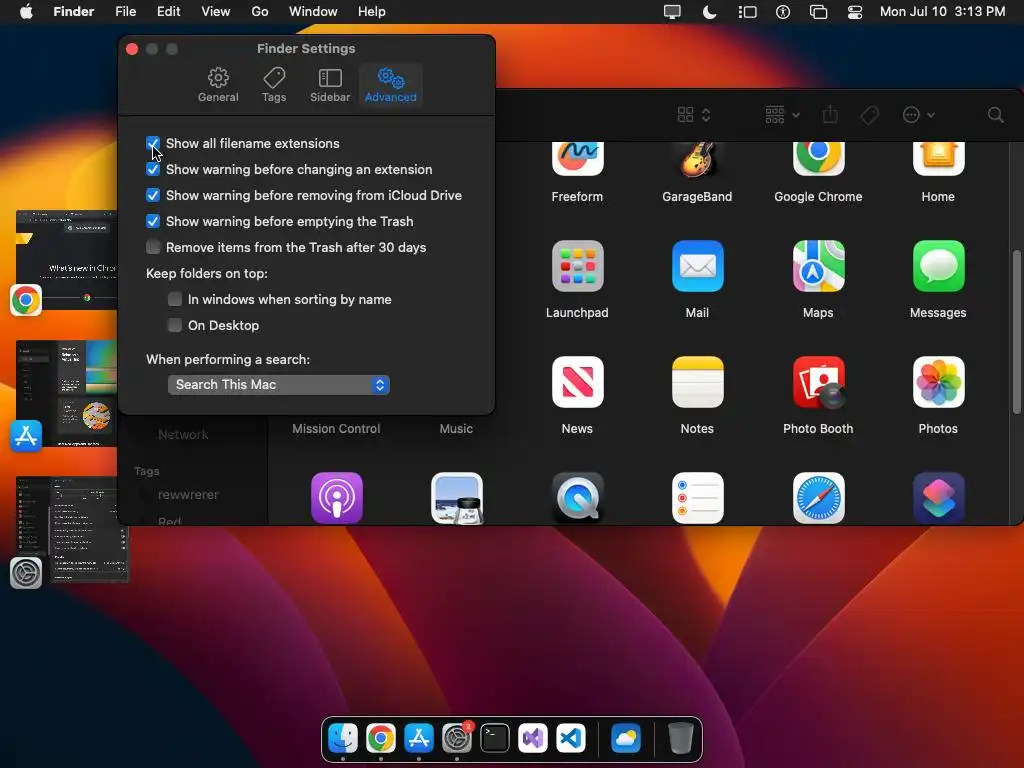This screenshot has height=768, width=1024.
Task: Select the News app icon
Action: click(577, 382)
